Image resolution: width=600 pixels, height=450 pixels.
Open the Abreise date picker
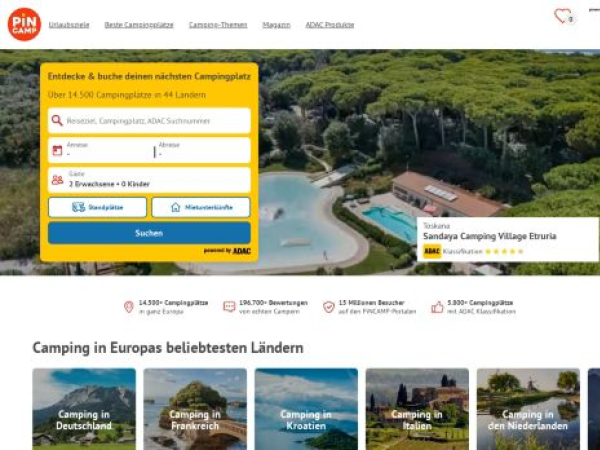pos(203,150)
